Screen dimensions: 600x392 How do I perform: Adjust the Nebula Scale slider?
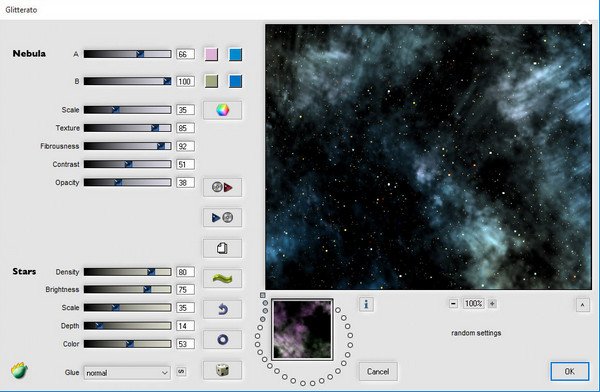(127, 110)
